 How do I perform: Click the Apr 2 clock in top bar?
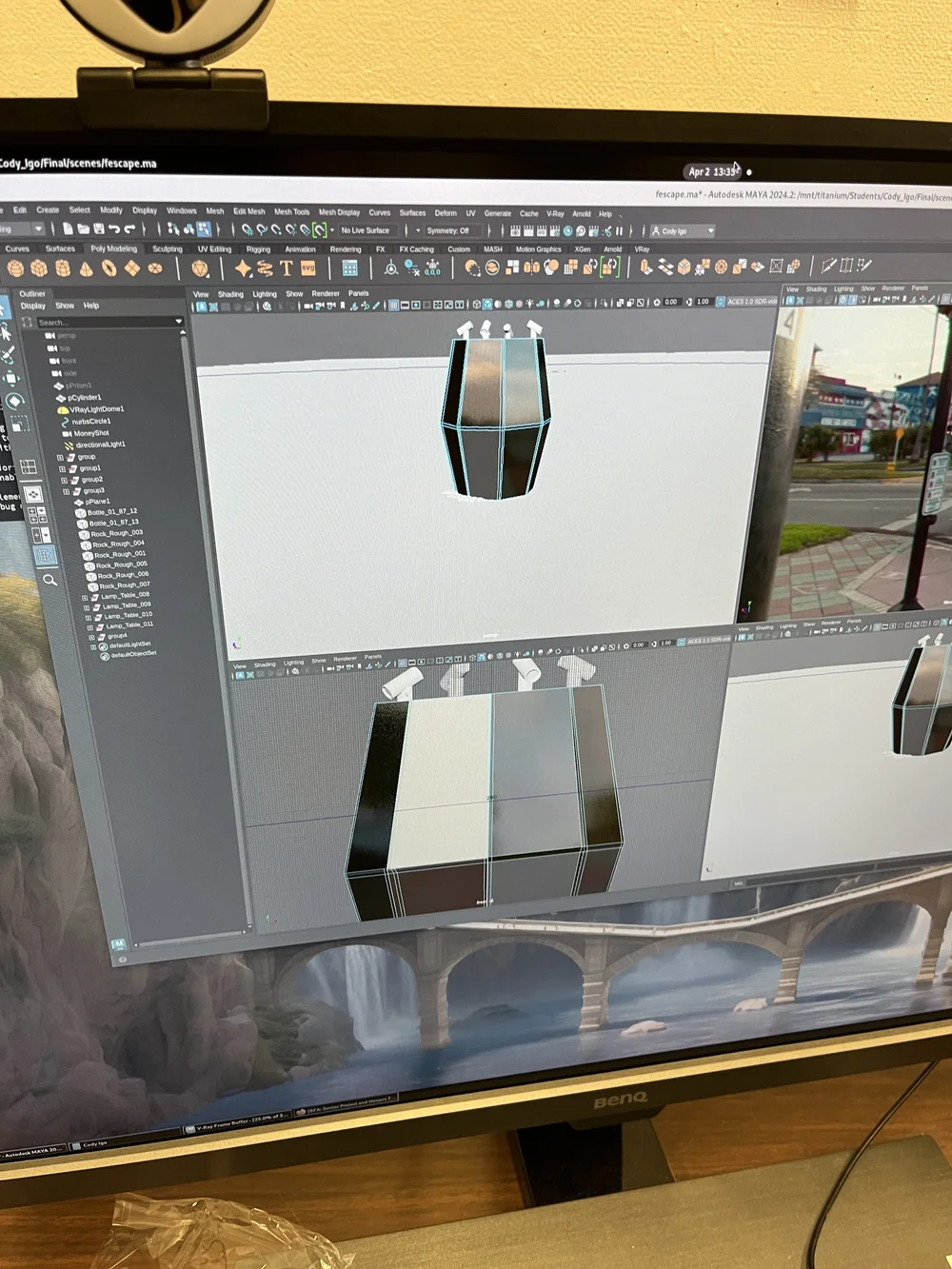click(x=712, y=171)
